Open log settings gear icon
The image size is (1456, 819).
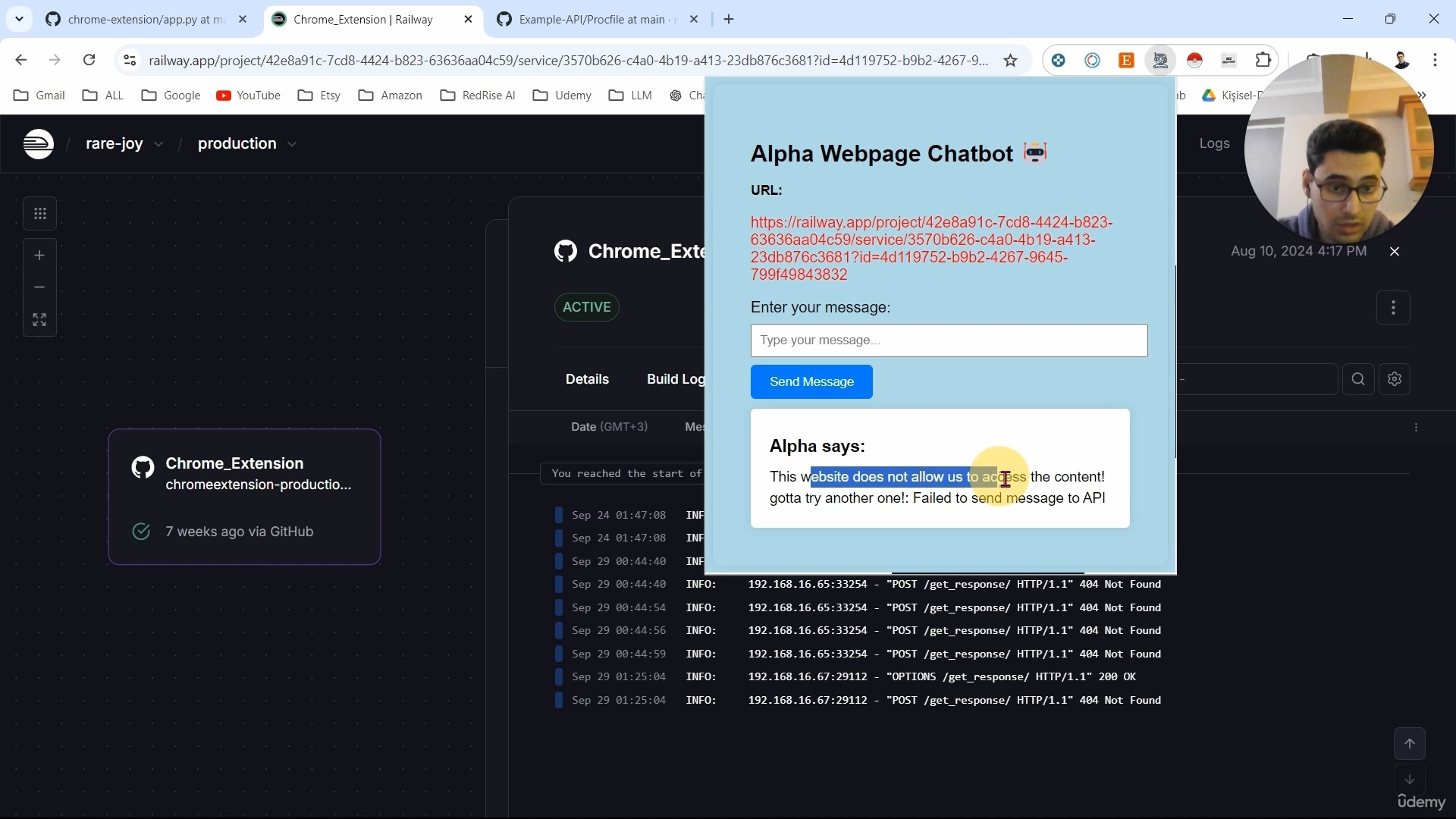(1395, 379)
